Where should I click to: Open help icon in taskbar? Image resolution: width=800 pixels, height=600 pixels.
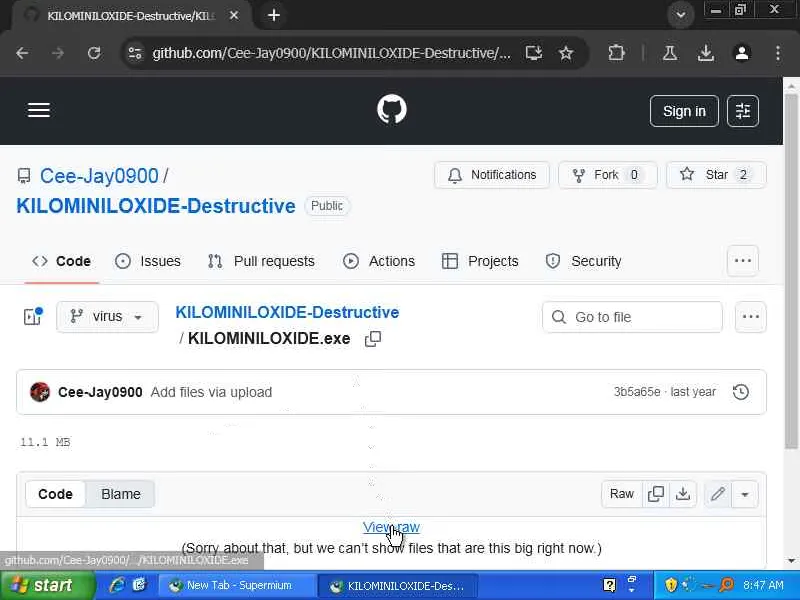(x=609, y=585)
